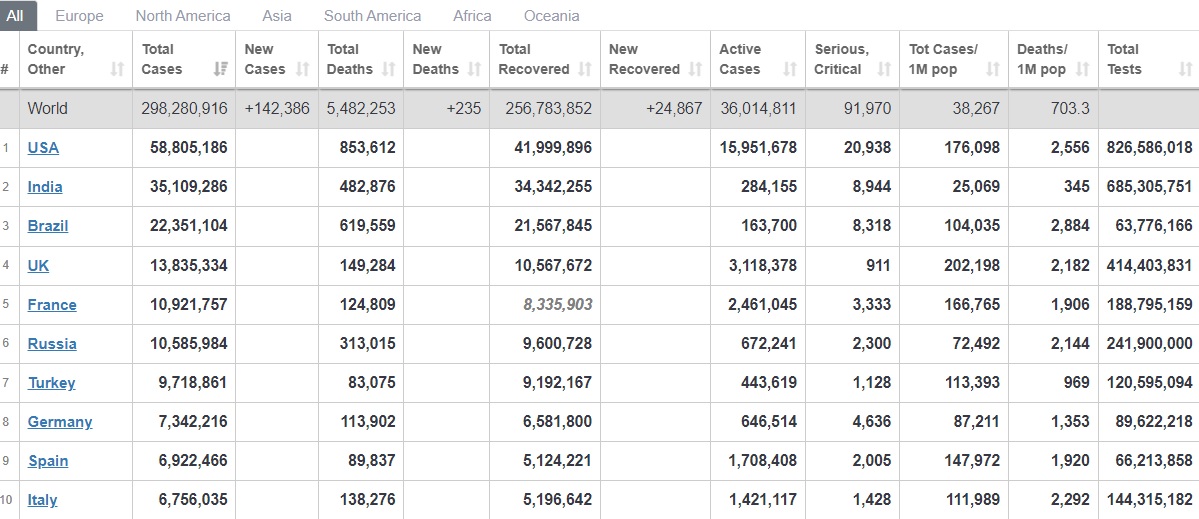Sort by New Cases column arrows

[303, 70]
